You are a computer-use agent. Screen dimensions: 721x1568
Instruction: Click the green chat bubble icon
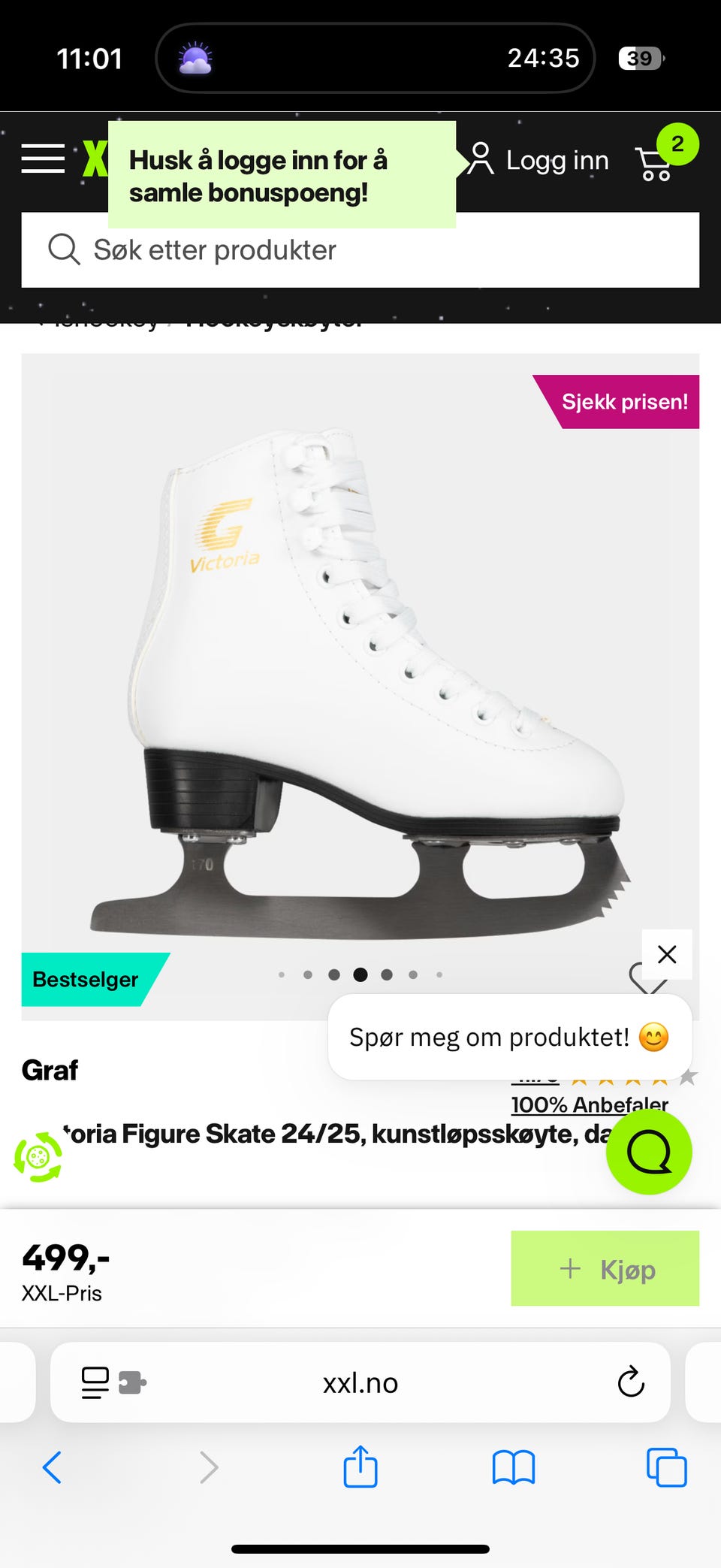click(649, 1152)
